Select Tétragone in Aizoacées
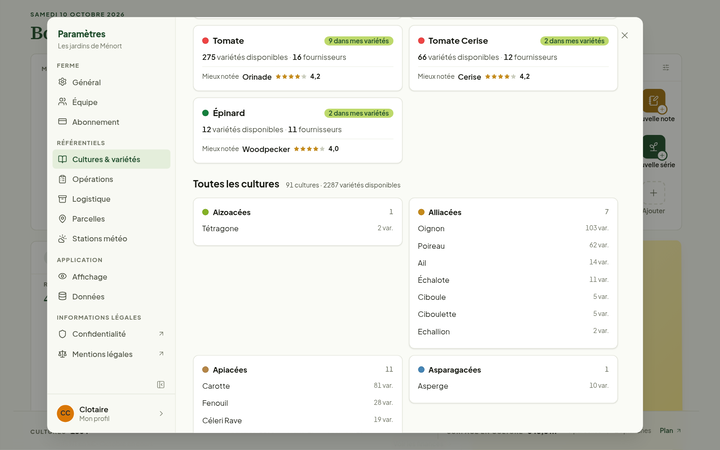Viewport: 720px width, 450px height. tap(298, 228)
